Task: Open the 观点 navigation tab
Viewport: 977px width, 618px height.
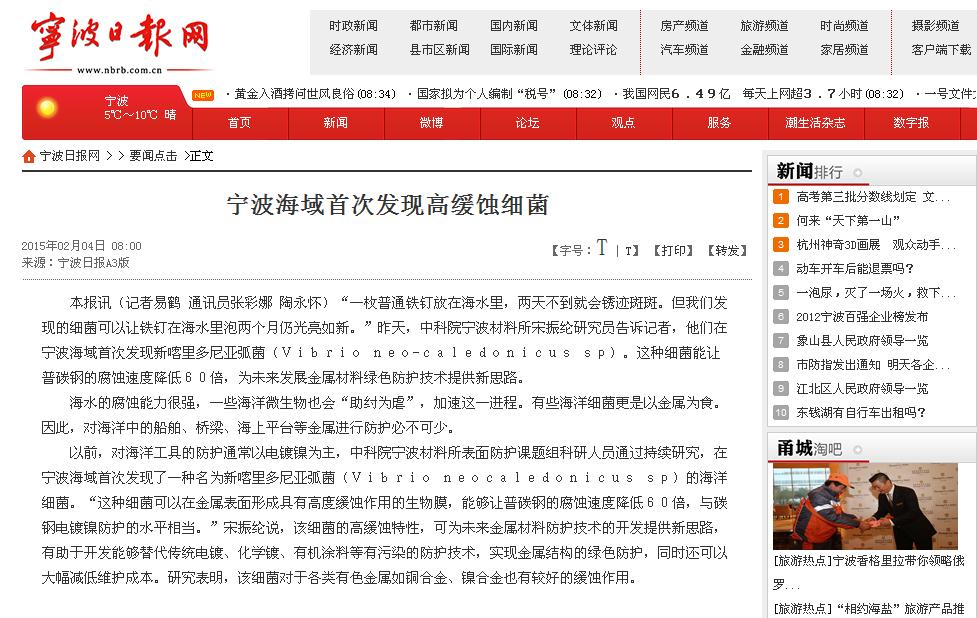Action: 624,123
